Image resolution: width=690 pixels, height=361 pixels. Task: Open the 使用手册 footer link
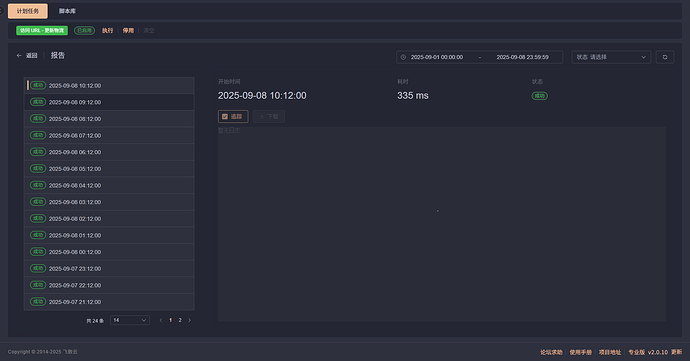coord(580,352)
